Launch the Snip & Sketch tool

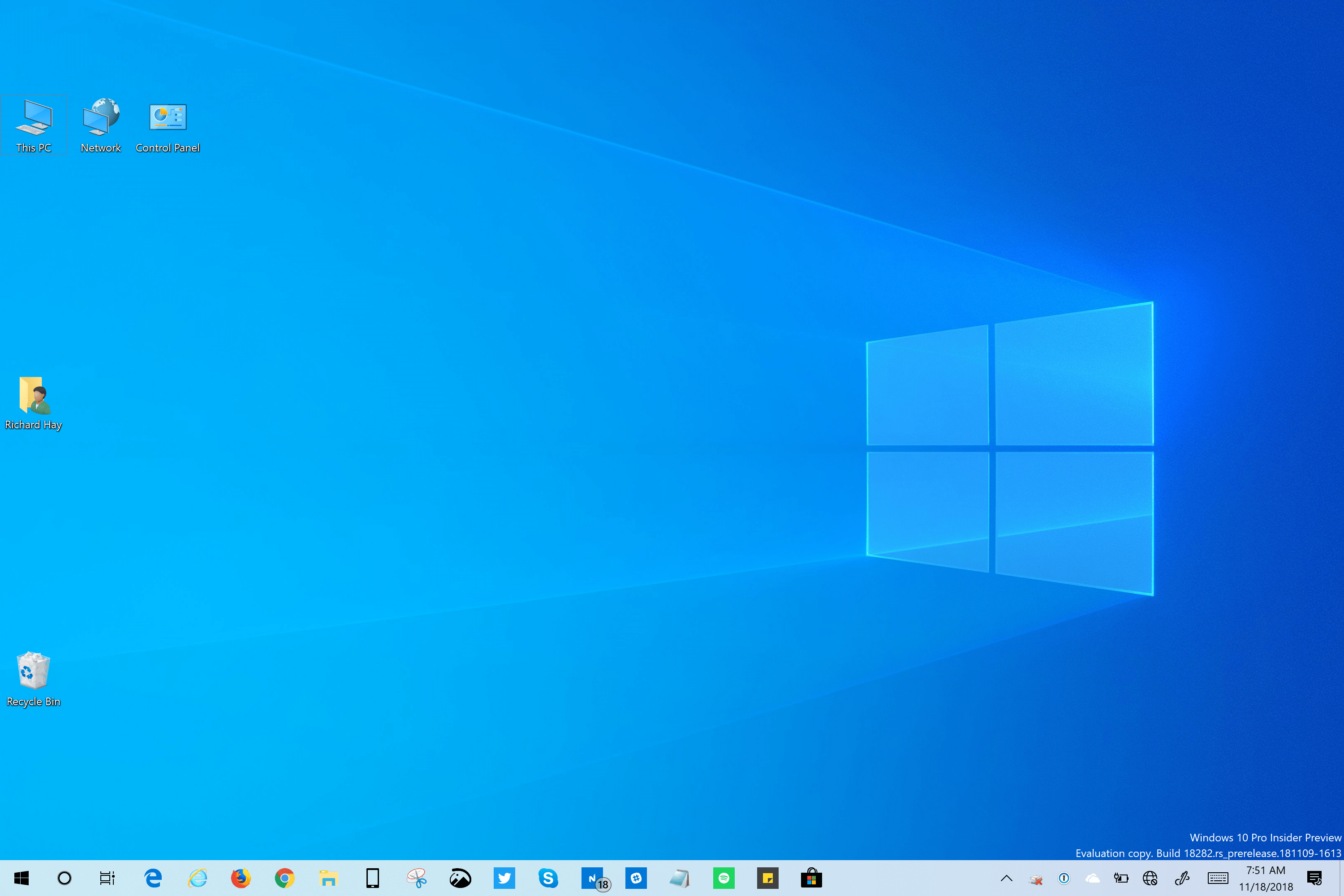(416, 878)
